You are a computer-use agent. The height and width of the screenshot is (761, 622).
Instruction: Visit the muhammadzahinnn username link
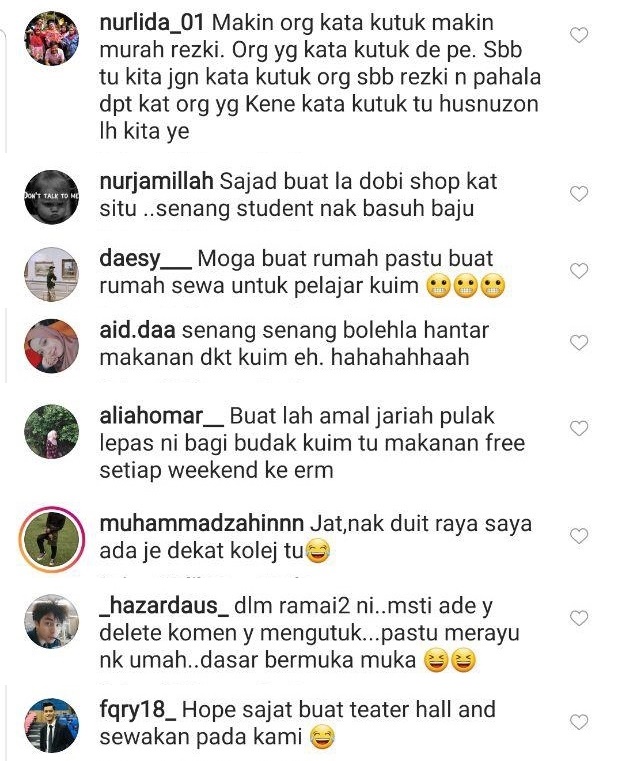(201, 524)
